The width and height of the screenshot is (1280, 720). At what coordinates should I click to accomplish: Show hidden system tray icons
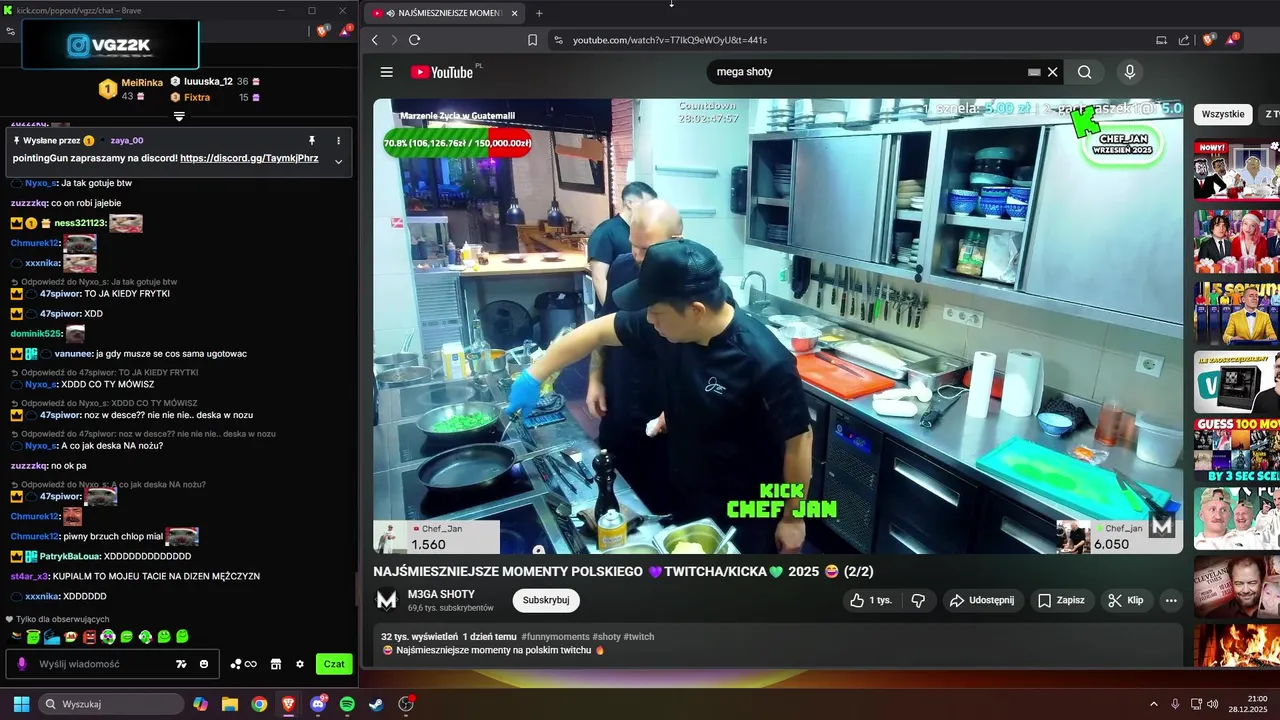[1153, 704]
